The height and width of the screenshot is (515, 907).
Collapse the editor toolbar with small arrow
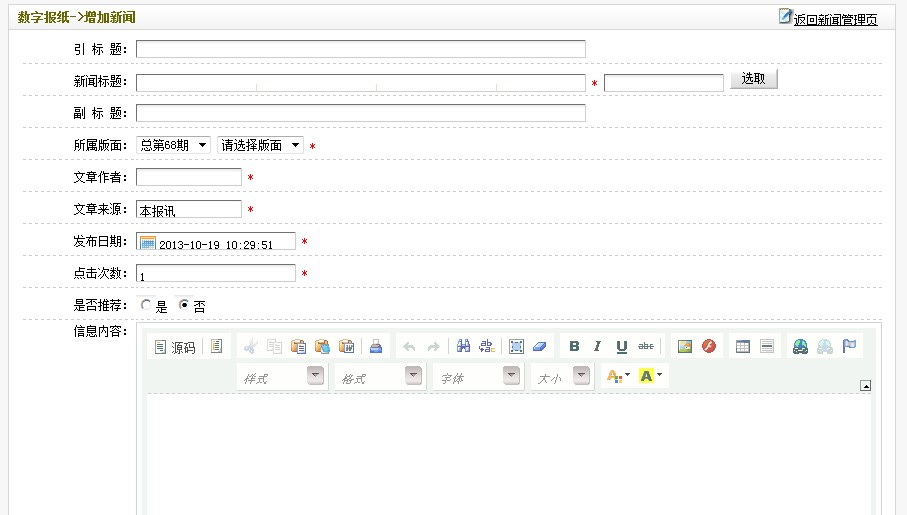[x=865, y=386]
